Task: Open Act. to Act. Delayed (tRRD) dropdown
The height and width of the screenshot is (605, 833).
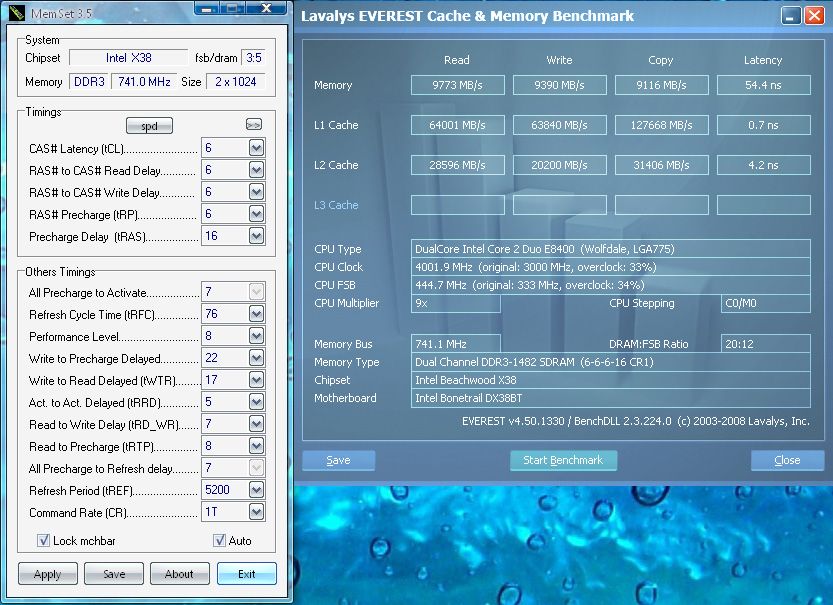Action: pos(257,402)
